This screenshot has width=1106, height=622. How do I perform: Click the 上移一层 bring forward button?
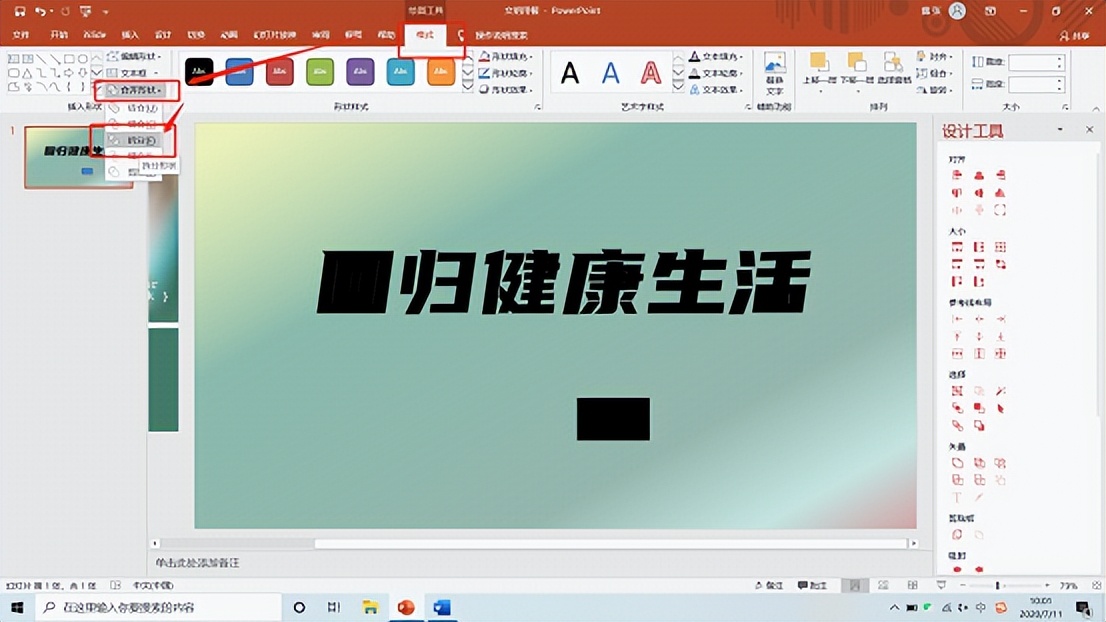pos(819,72)
